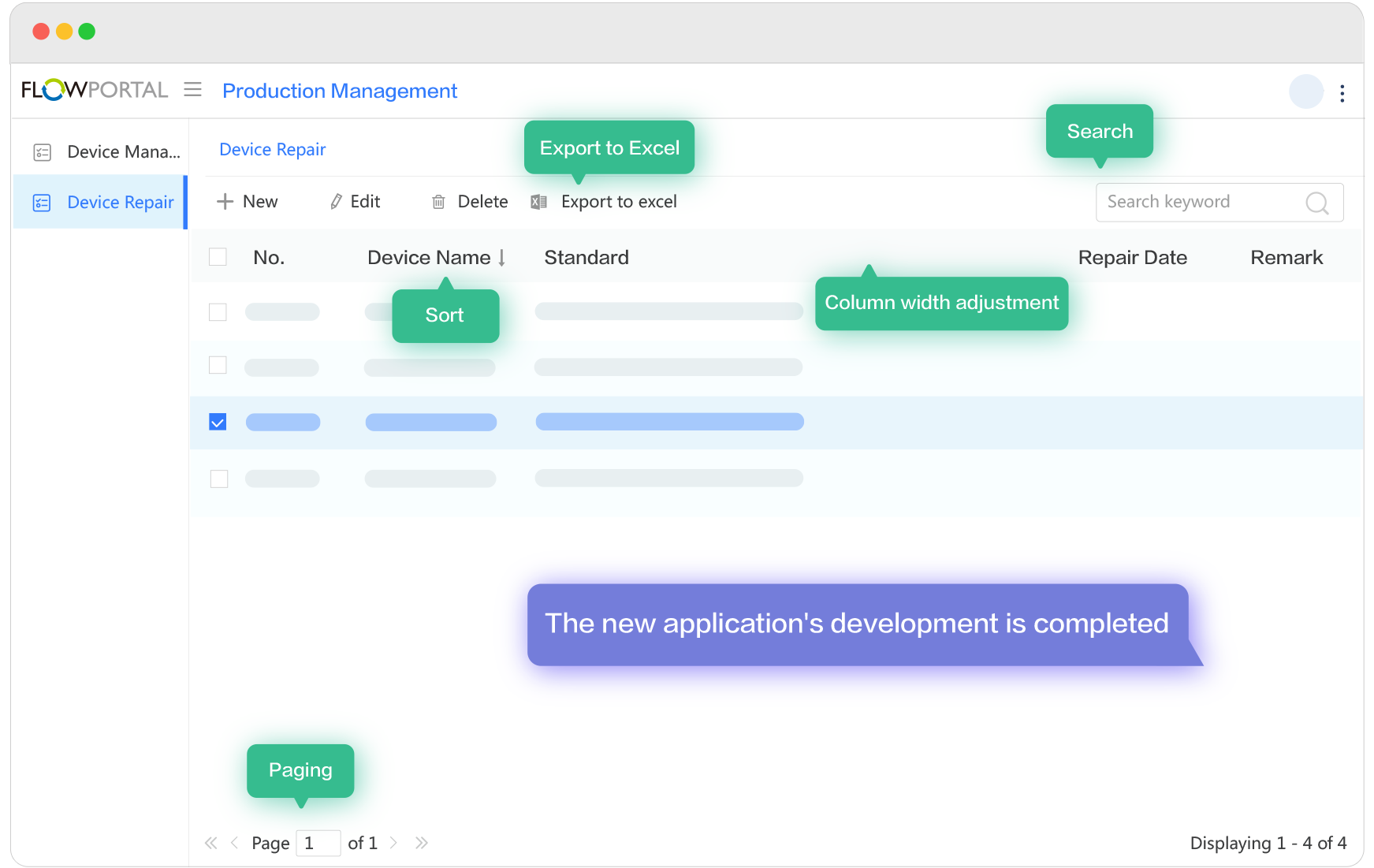
Task: Click the Device Repair sidebar icon
Action: (42, 203)
